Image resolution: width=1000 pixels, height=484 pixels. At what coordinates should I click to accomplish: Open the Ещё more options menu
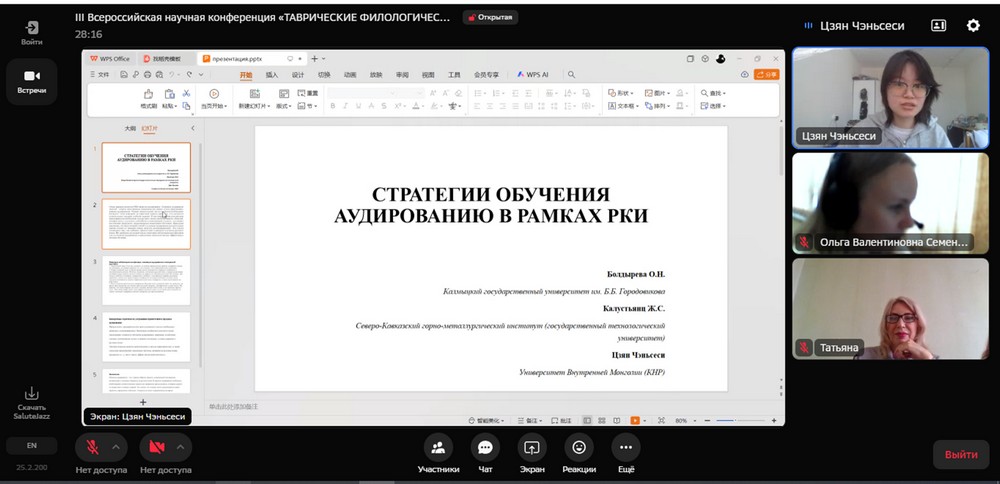tap(626, 448)
